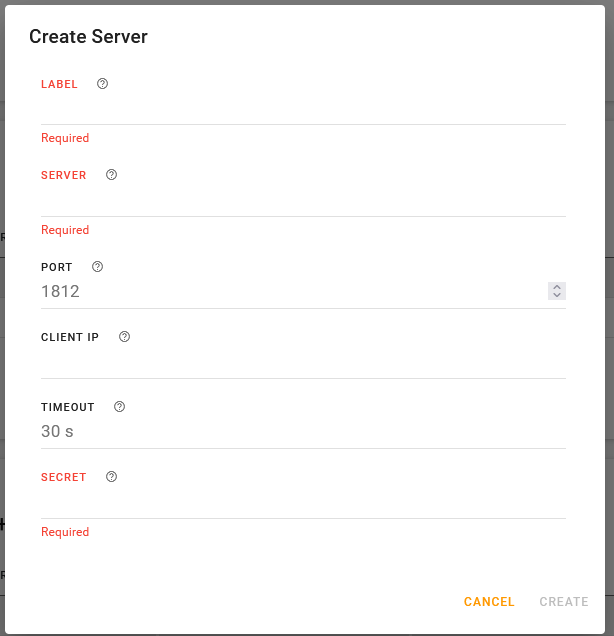614x636 pixels.
Task: Decrease the port using the down arrow
Action: (557, 296)
